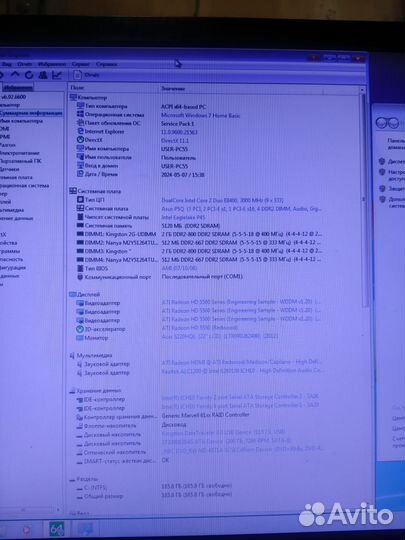Click the Windows icon of Операционная система row
Screen dimensions: 405x540
point(80,114)
